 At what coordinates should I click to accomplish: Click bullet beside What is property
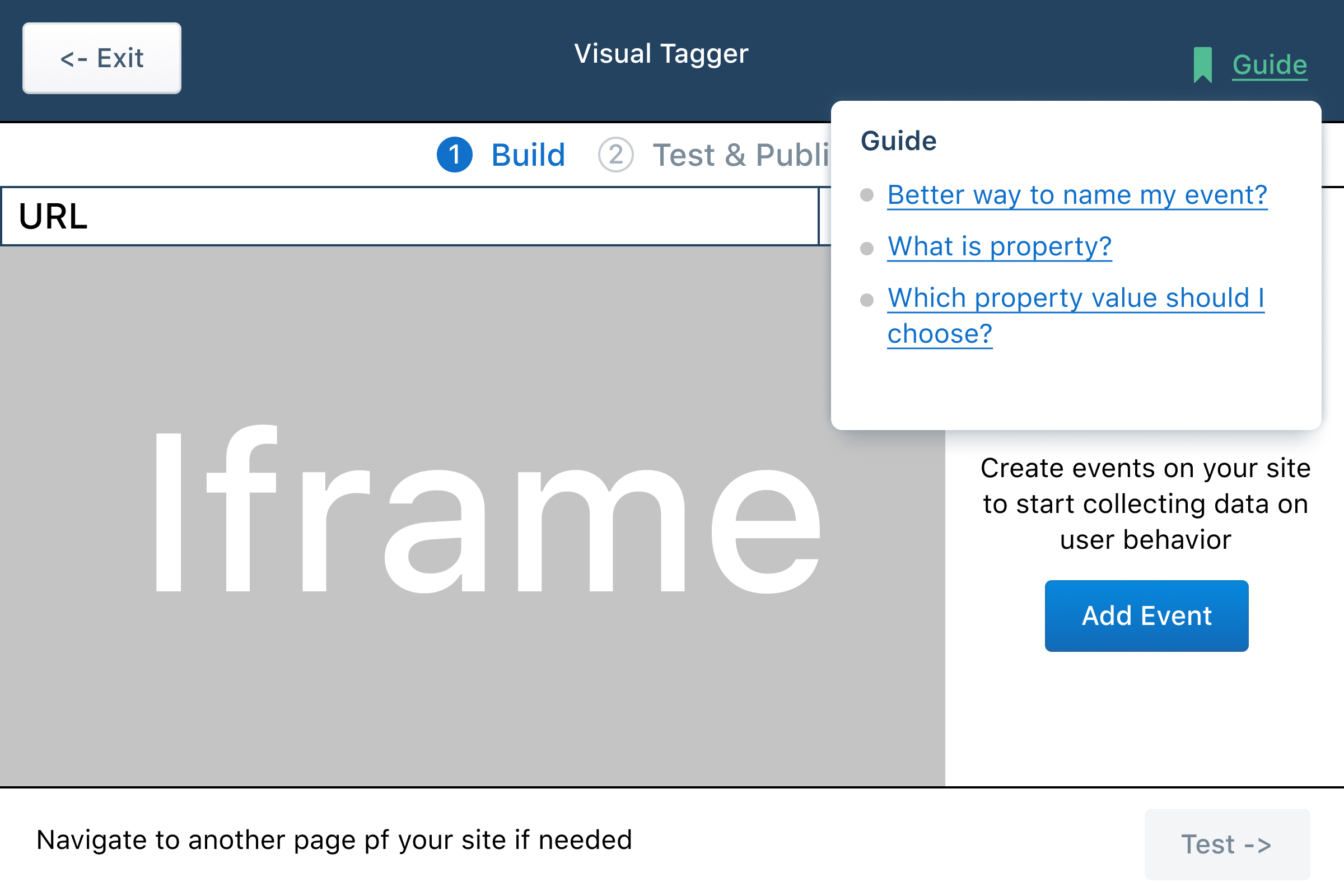coord(867,249)
